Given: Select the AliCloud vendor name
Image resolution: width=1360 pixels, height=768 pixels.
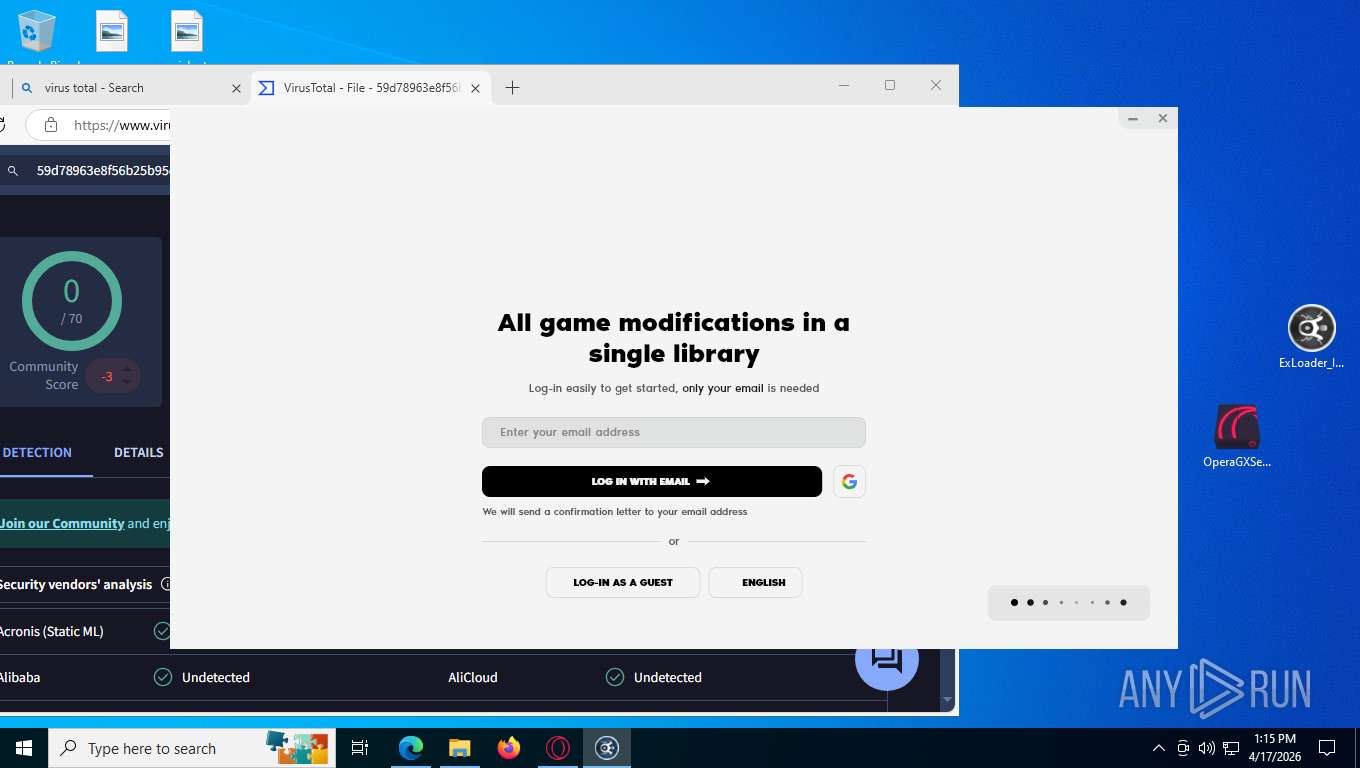Looking at the screenshot, I should click(472, 677).
